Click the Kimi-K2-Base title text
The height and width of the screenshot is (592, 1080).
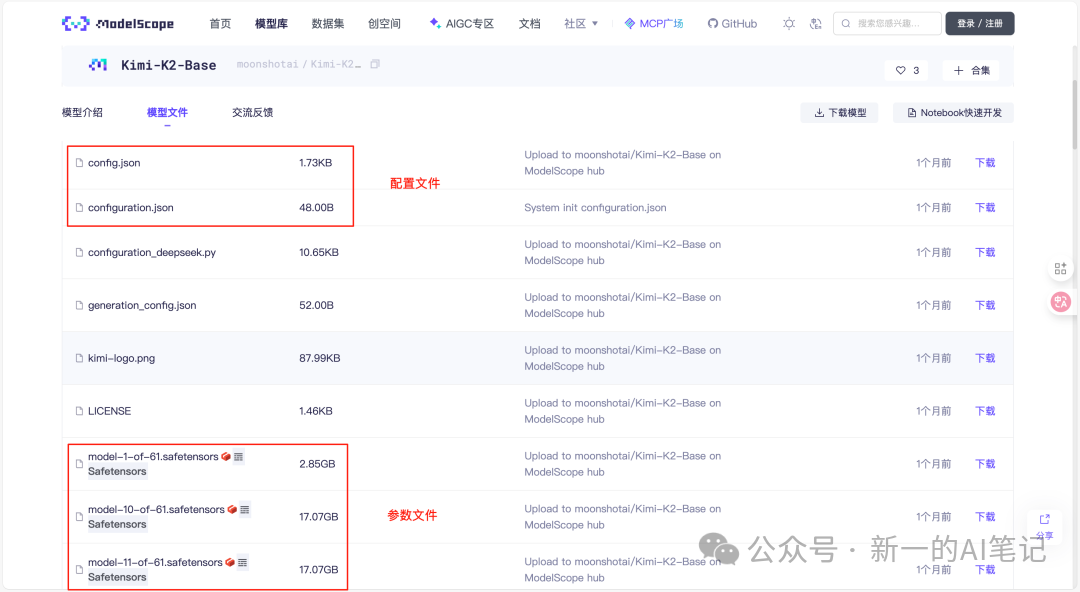169,65
